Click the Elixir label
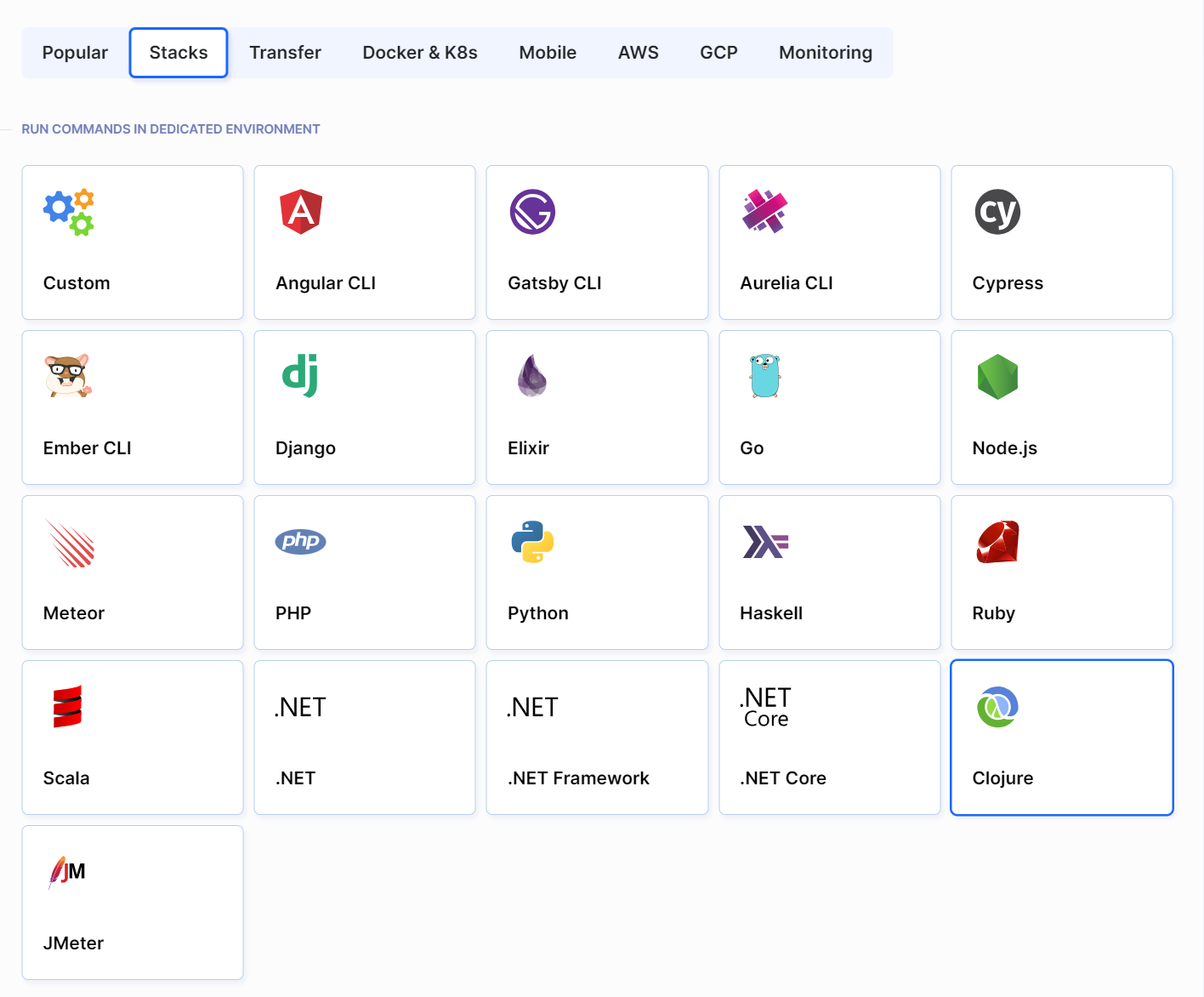The image size is (1204, 997). 528,448
